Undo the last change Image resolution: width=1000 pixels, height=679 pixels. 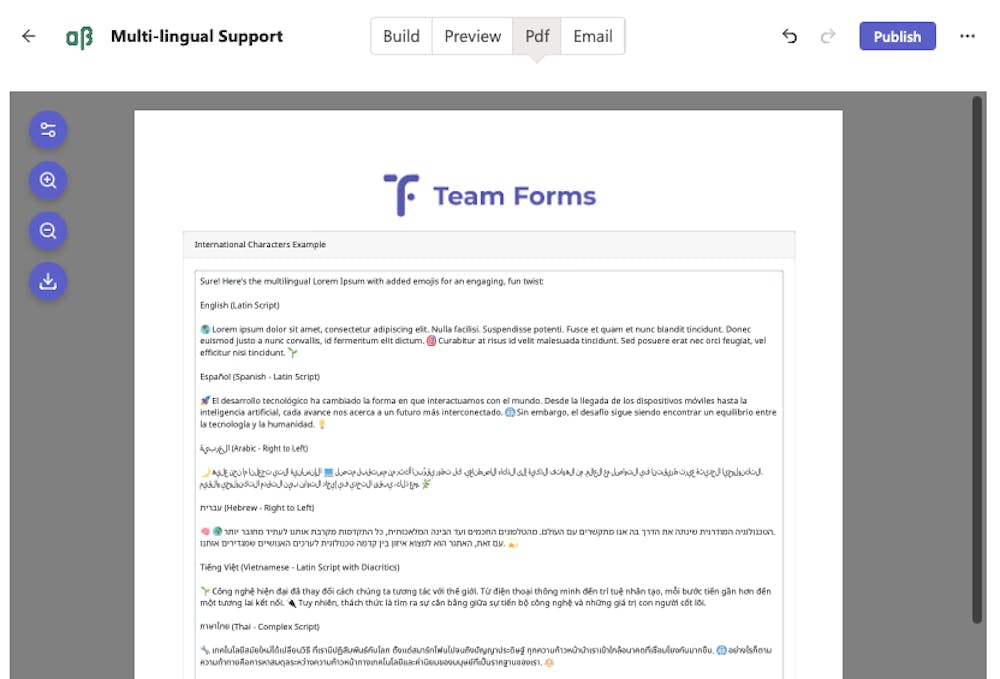tap(789, 36)
